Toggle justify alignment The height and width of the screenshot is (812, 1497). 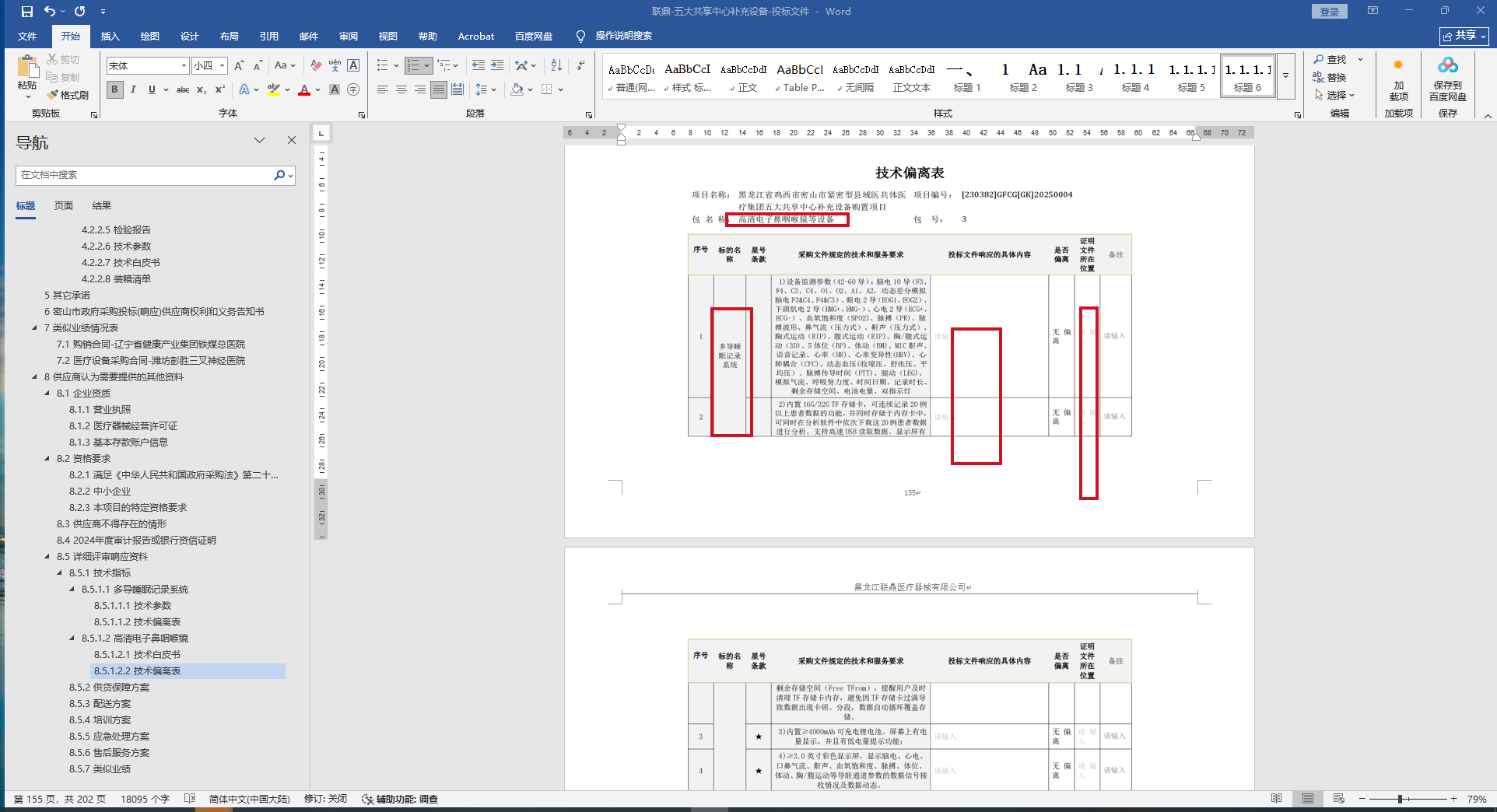click(x=439, y=89)
